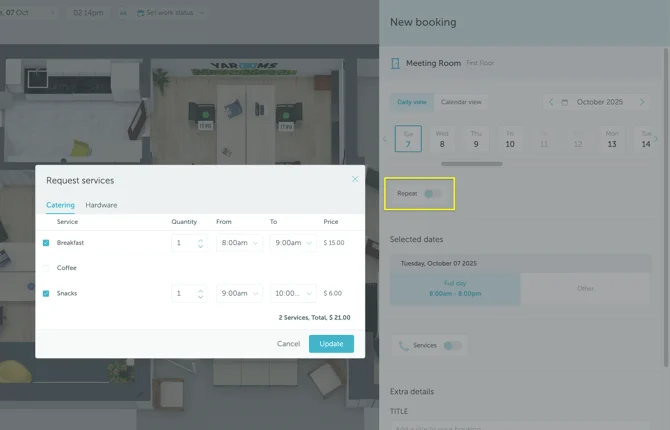
Task: Click the Meeting Room door icon
Action: [x=395, y=63]
